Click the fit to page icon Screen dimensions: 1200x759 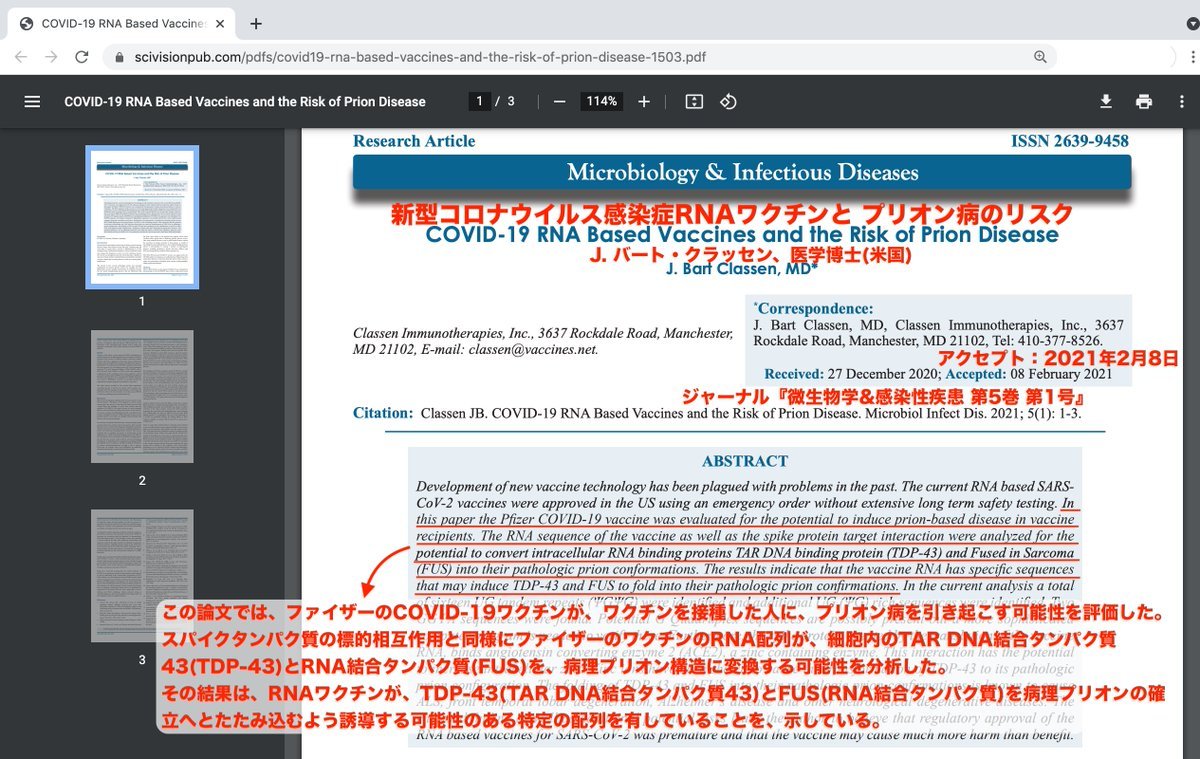[x=694, y=101]
